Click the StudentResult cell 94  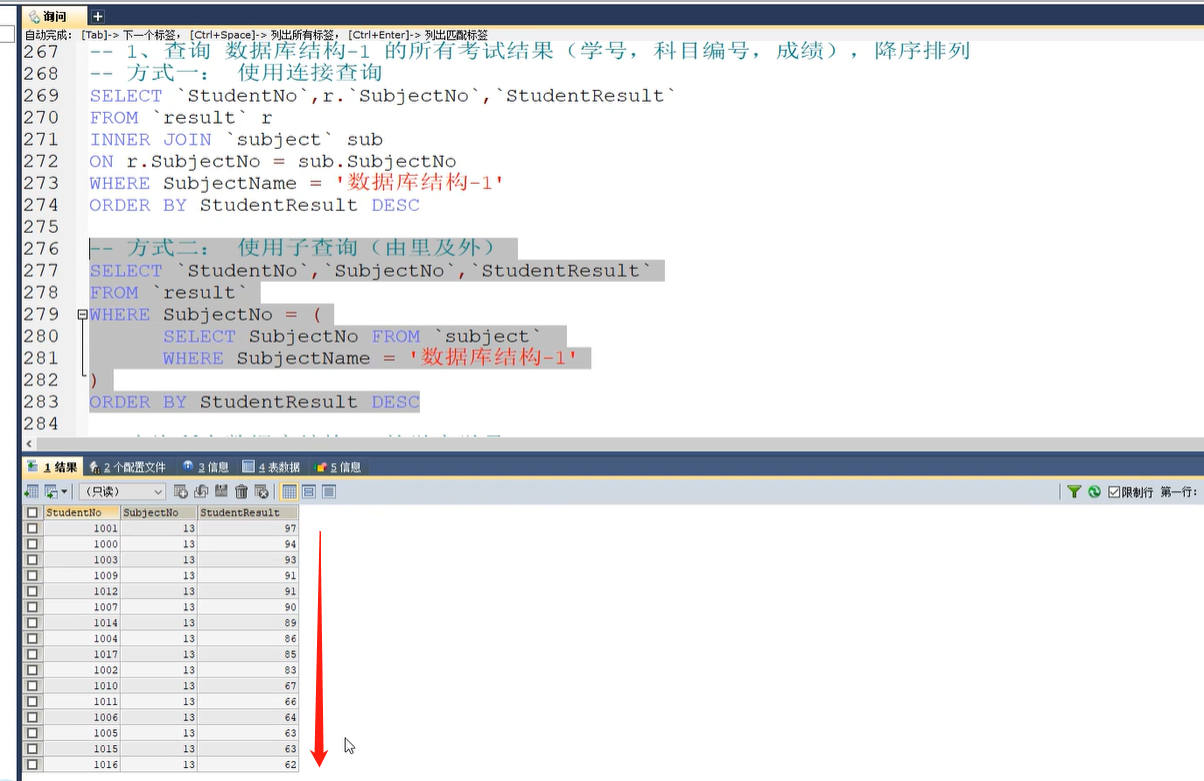pos(247,544)
